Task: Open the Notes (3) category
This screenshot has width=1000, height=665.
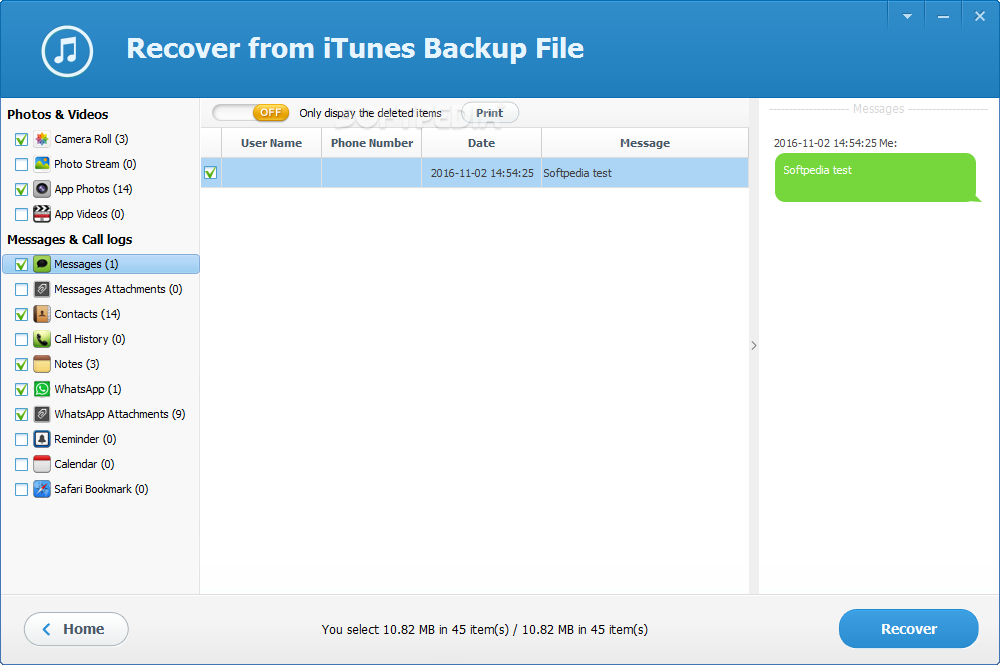Action: 77,364
